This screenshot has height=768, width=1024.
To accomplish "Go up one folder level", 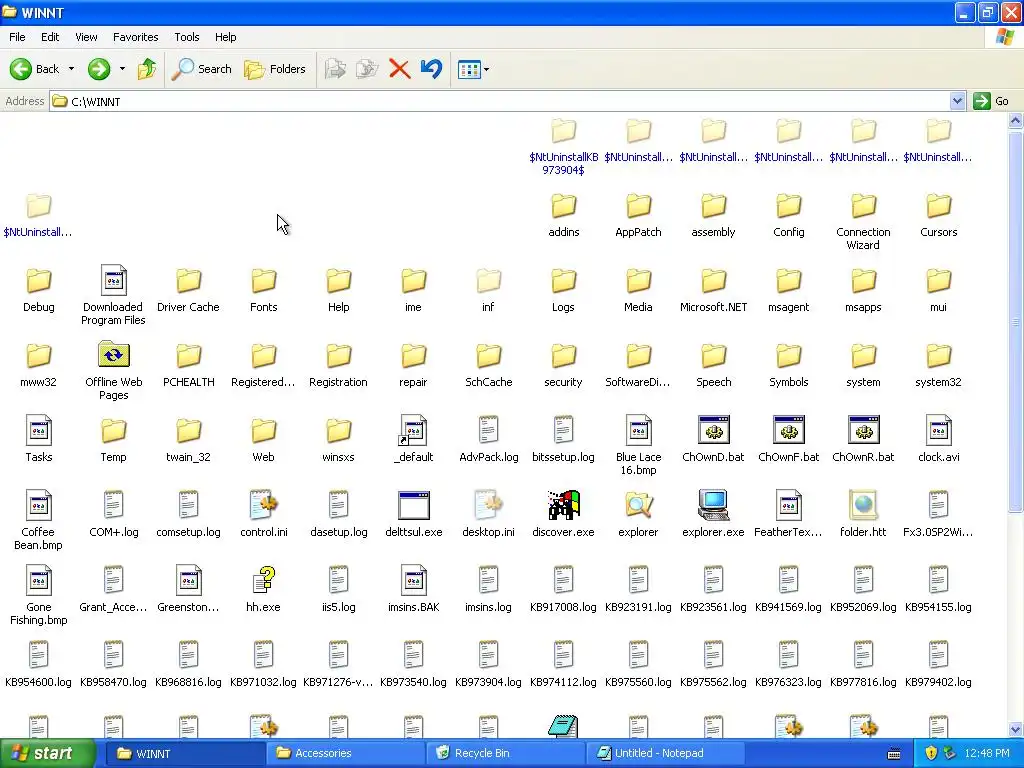I will pos(147,69).
